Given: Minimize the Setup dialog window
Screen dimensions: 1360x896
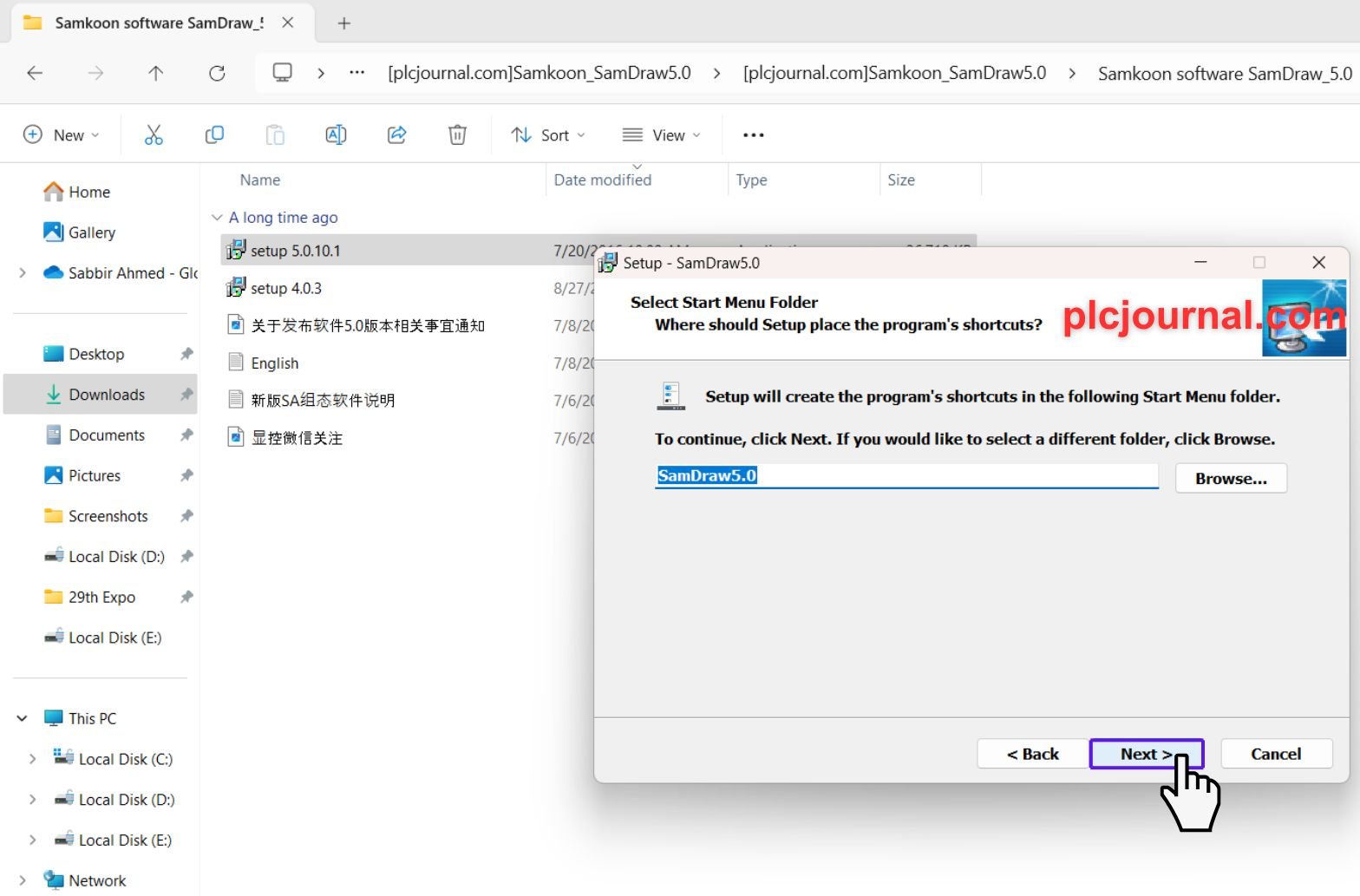Looking at the screenshot, I should coord(1200,262).
